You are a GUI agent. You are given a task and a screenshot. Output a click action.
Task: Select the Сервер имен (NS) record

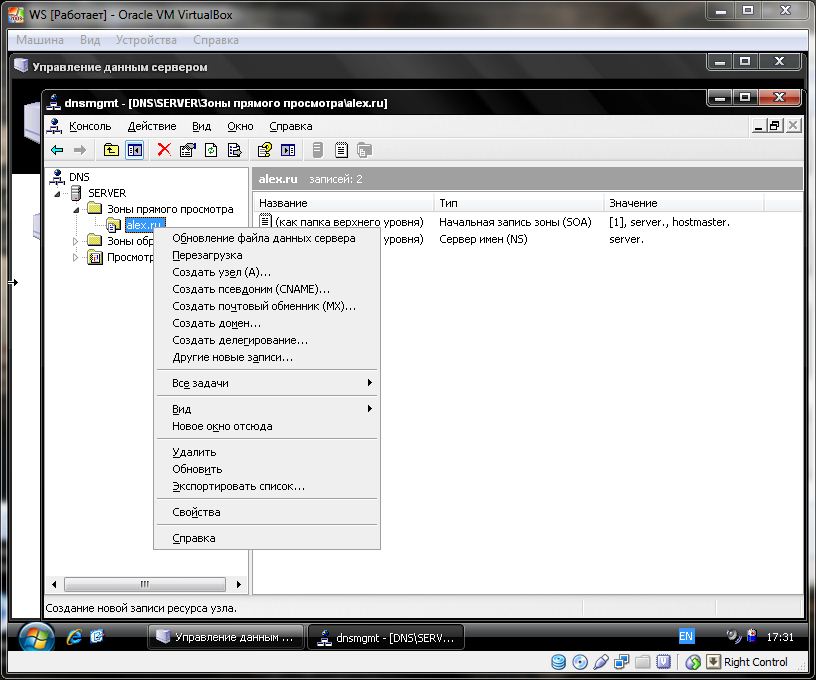[483, 239]
